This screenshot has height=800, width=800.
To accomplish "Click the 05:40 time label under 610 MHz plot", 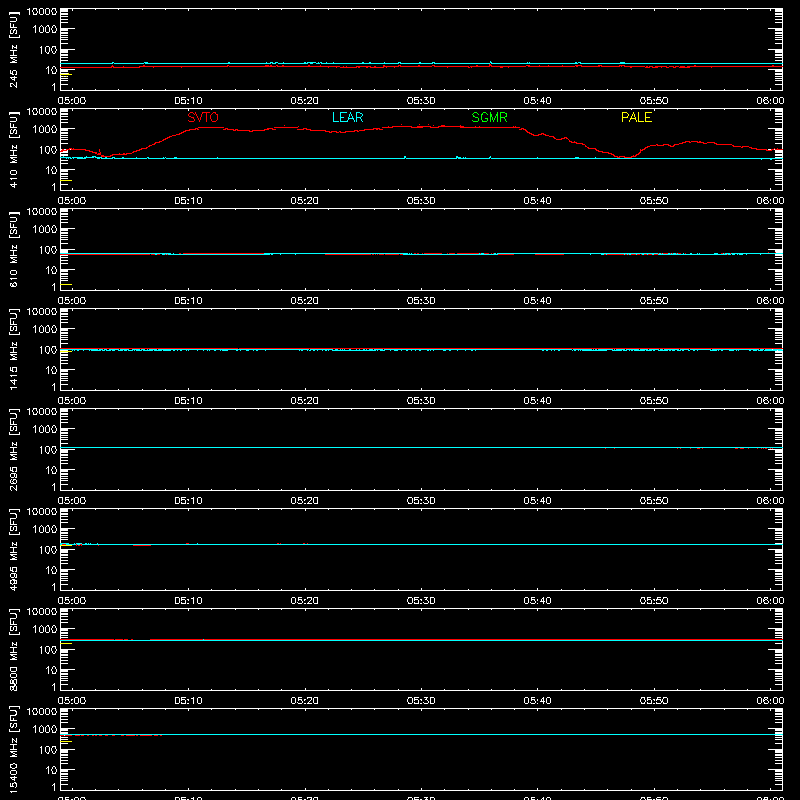I will coord(537,301).
